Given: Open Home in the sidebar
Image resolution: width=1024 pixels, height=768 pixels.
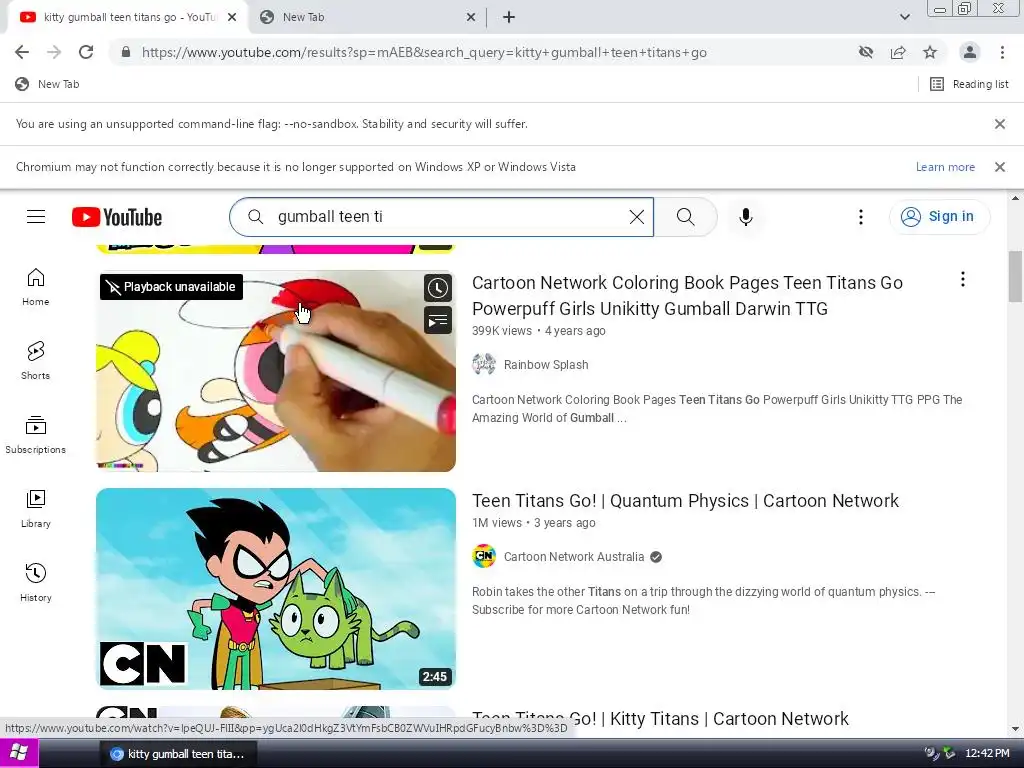Looking at the screenshot, I should (36, 287).
